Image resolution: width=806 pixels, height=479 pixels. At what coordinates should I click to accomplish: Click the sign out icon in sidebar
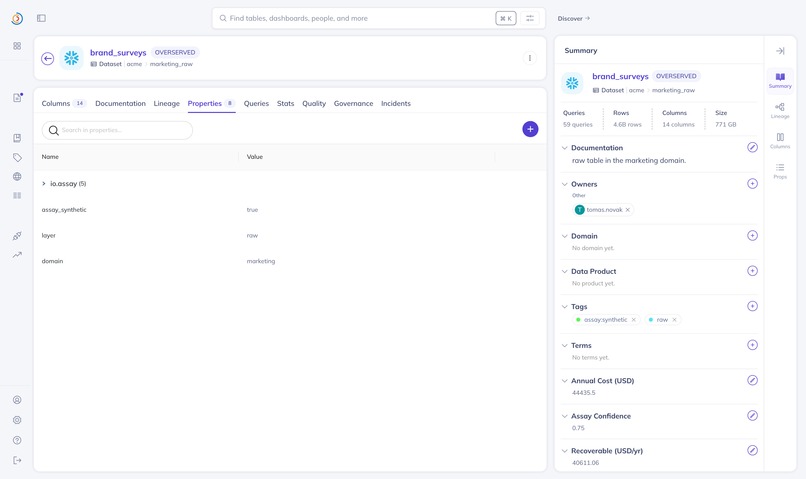click(17, 460)
